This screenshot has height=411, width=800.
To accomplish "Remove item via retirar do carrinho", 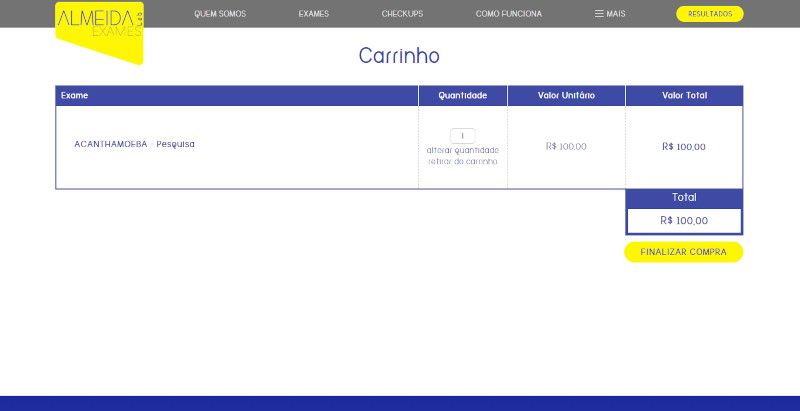I will [462, 161].
